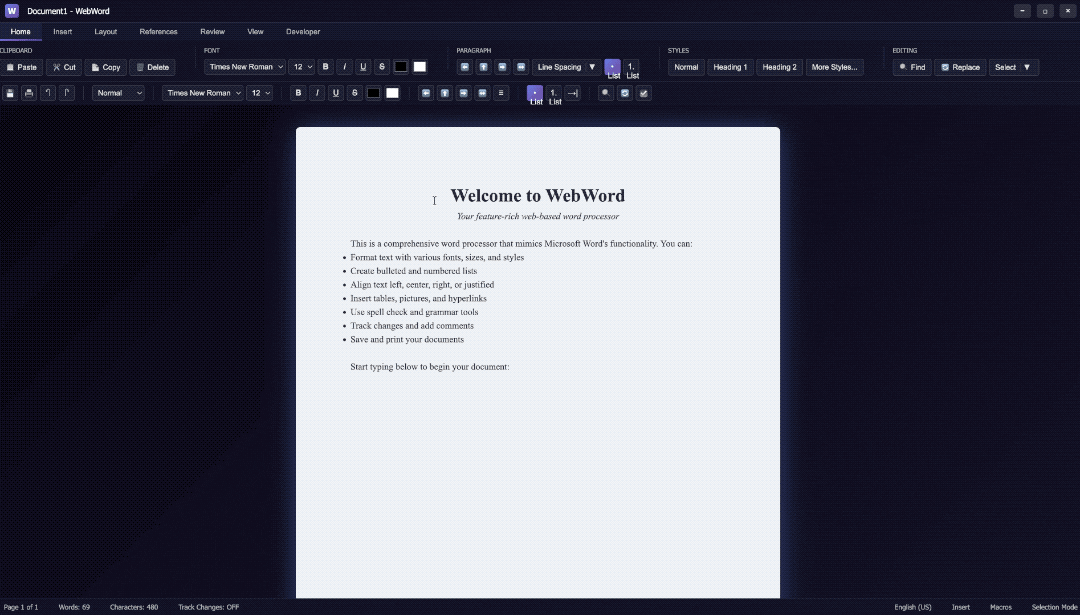Image resolution: width=1080 pixels, height=615 pixels.
Task: Apply the Normal style button in Styles
Action: (686, 67)
